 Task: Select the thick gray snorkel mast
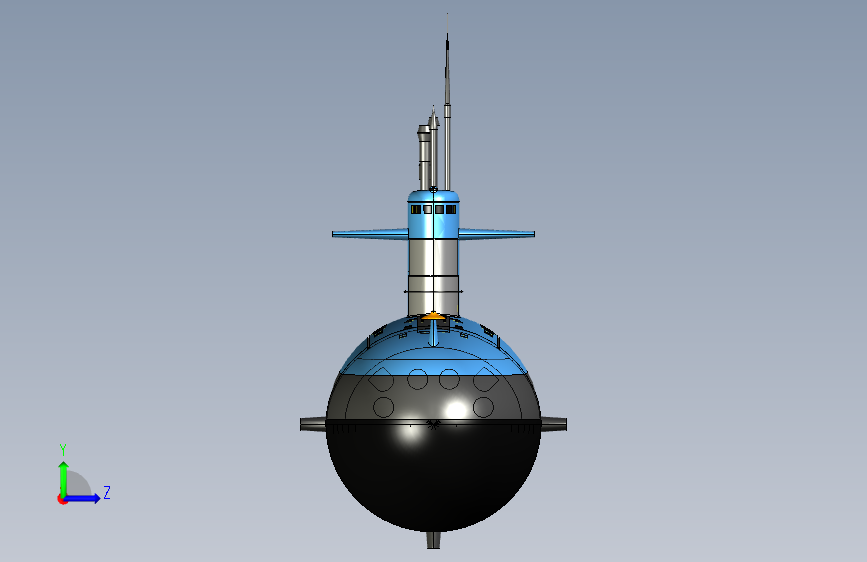pos(424,158)
